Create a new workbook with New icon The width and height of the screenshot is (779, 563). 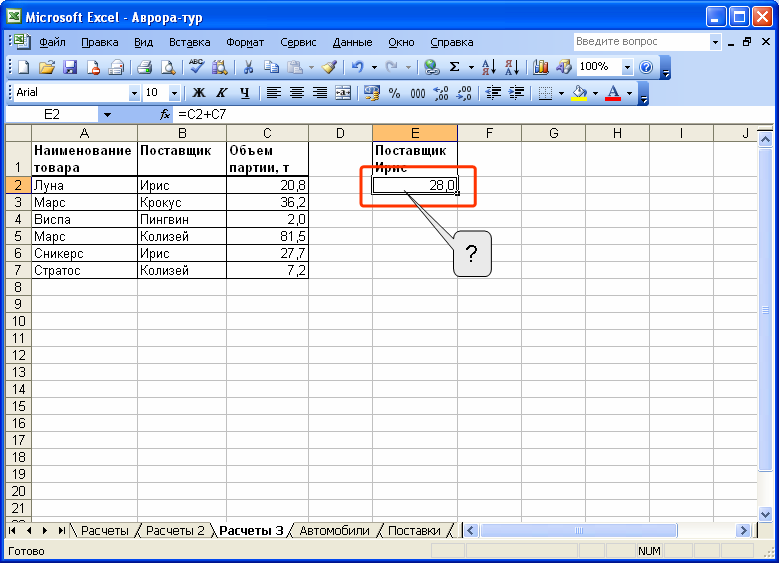[x=23, y=67]
